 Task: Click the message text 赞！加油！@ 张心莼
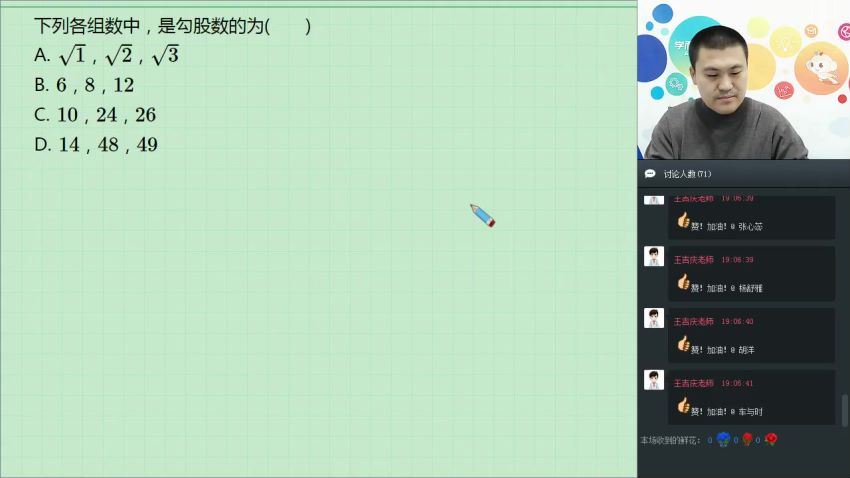pos(727,227)
